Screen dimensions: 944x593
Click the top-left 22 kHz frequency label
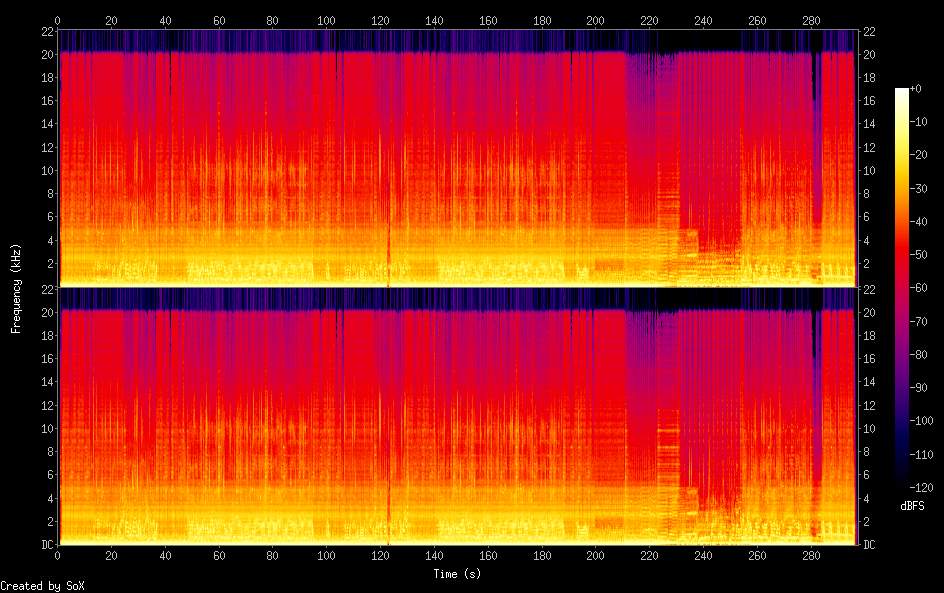pos(47,33)
